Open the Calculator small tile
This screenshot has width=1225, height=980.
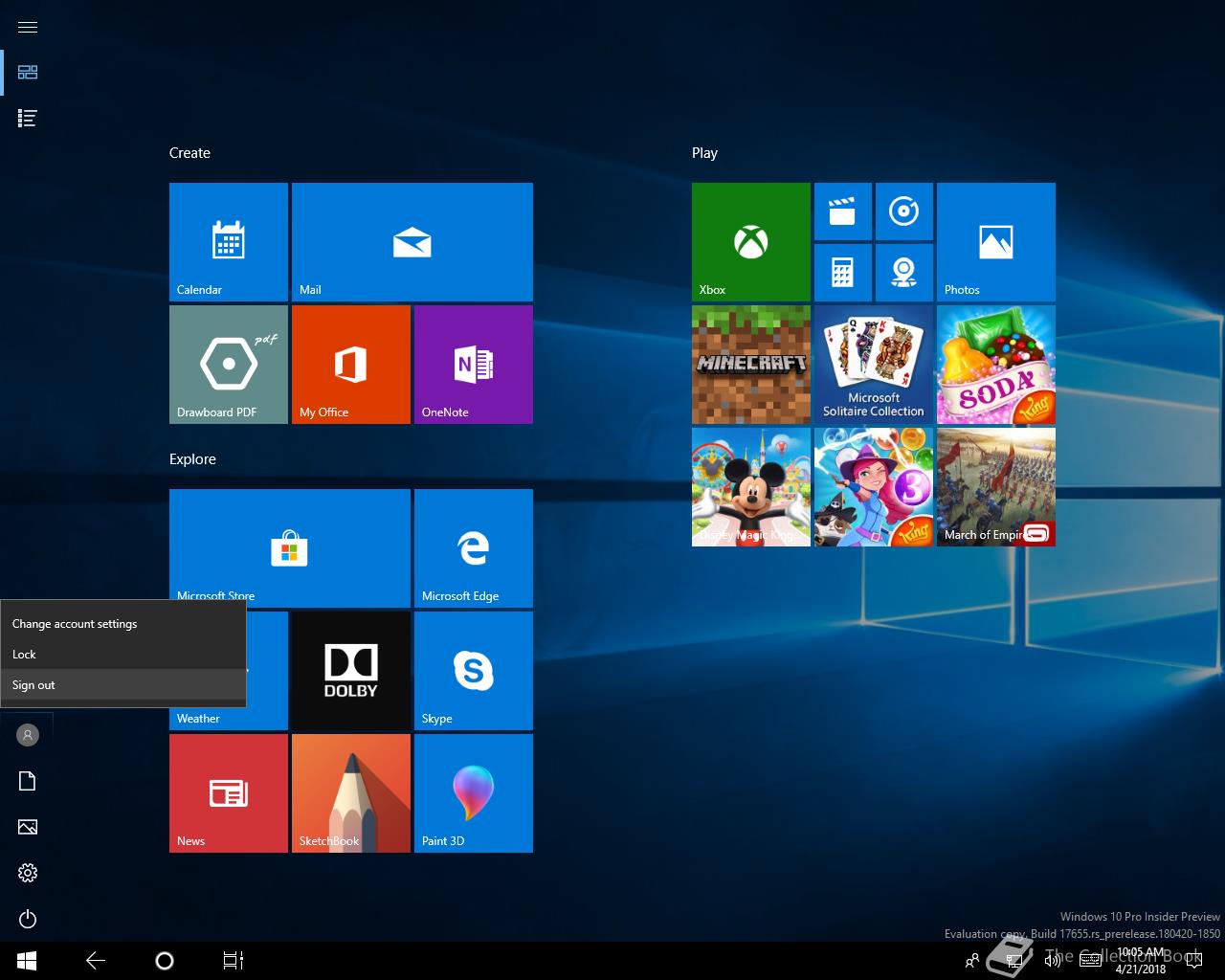843,273
